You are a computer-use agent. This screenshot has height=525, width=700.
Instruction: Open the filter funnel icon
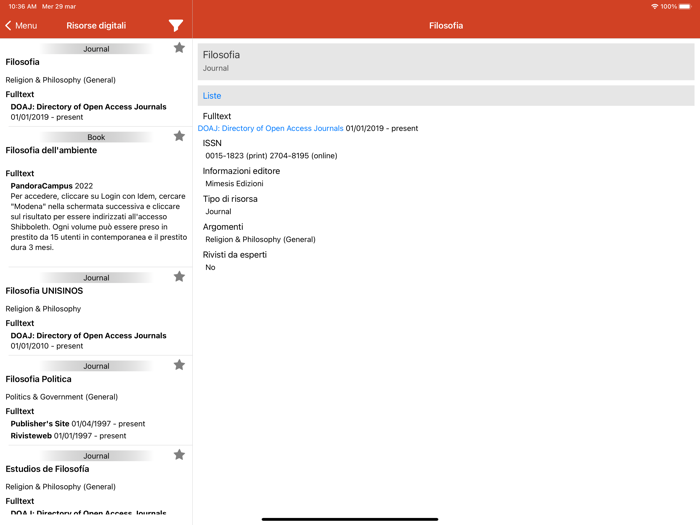(x=176, y=25)
